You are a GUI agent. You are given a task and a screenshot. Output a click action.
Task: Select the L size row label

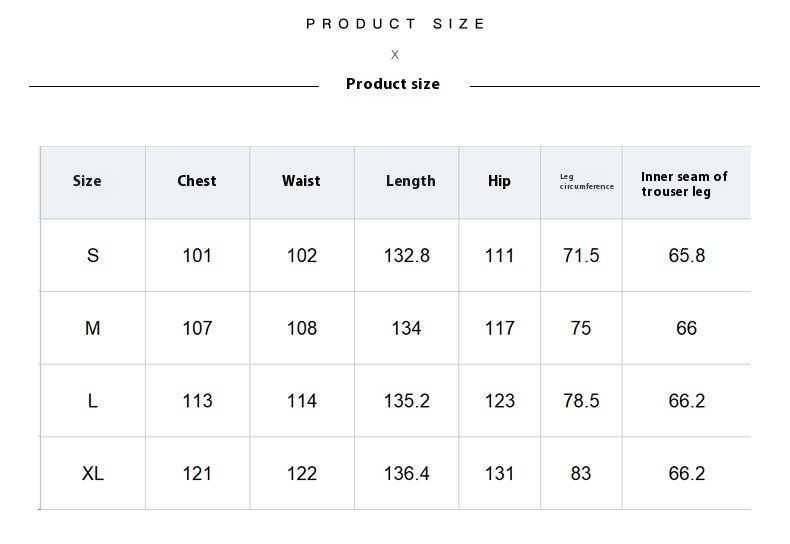click(x=93, y=401)
